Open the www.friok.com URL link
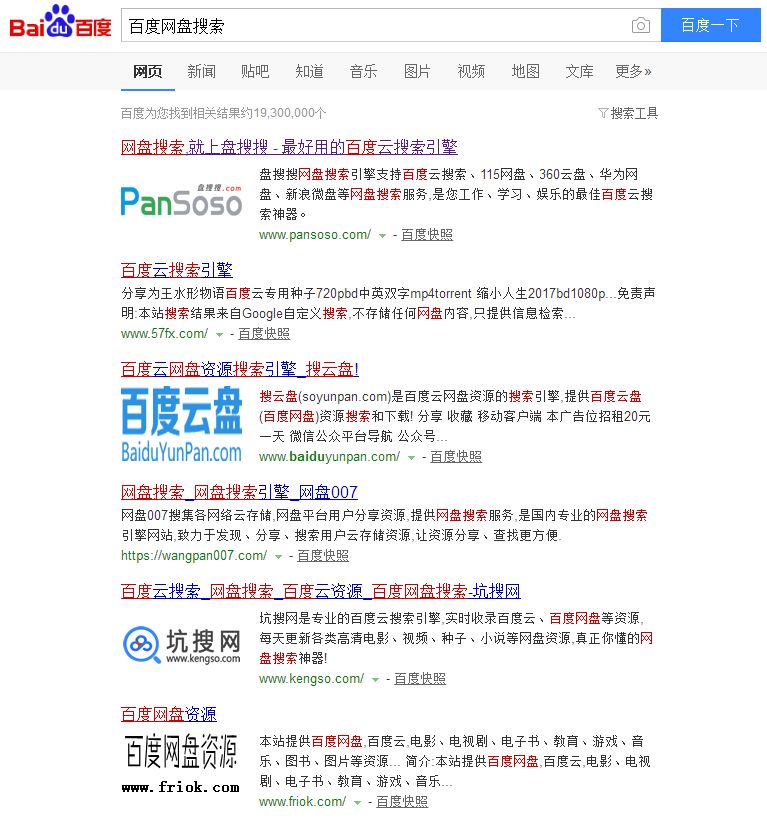 [302, 802]
